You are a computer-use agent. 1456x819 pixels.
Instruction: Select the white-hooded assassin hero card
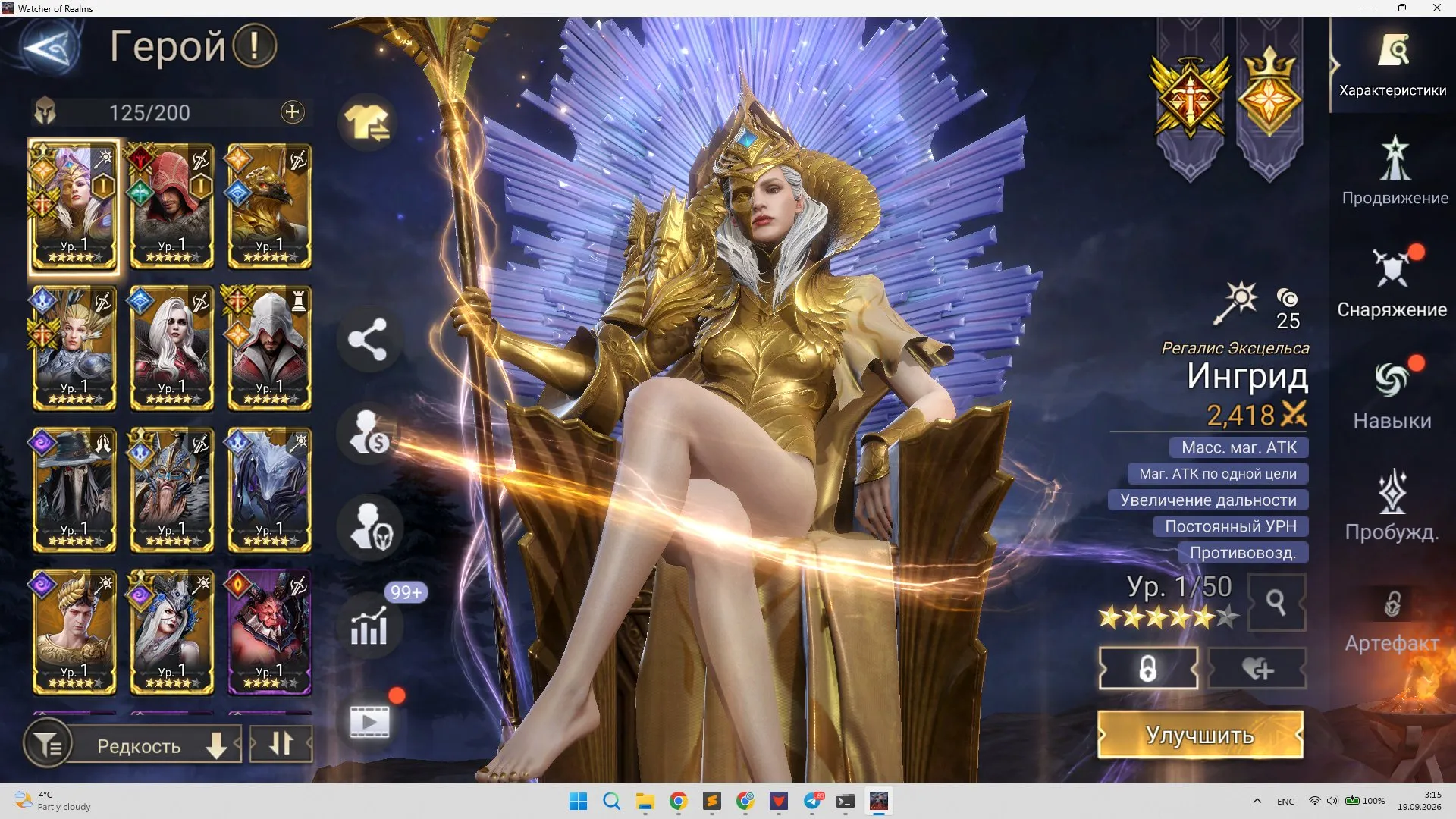tap(269, 348)
